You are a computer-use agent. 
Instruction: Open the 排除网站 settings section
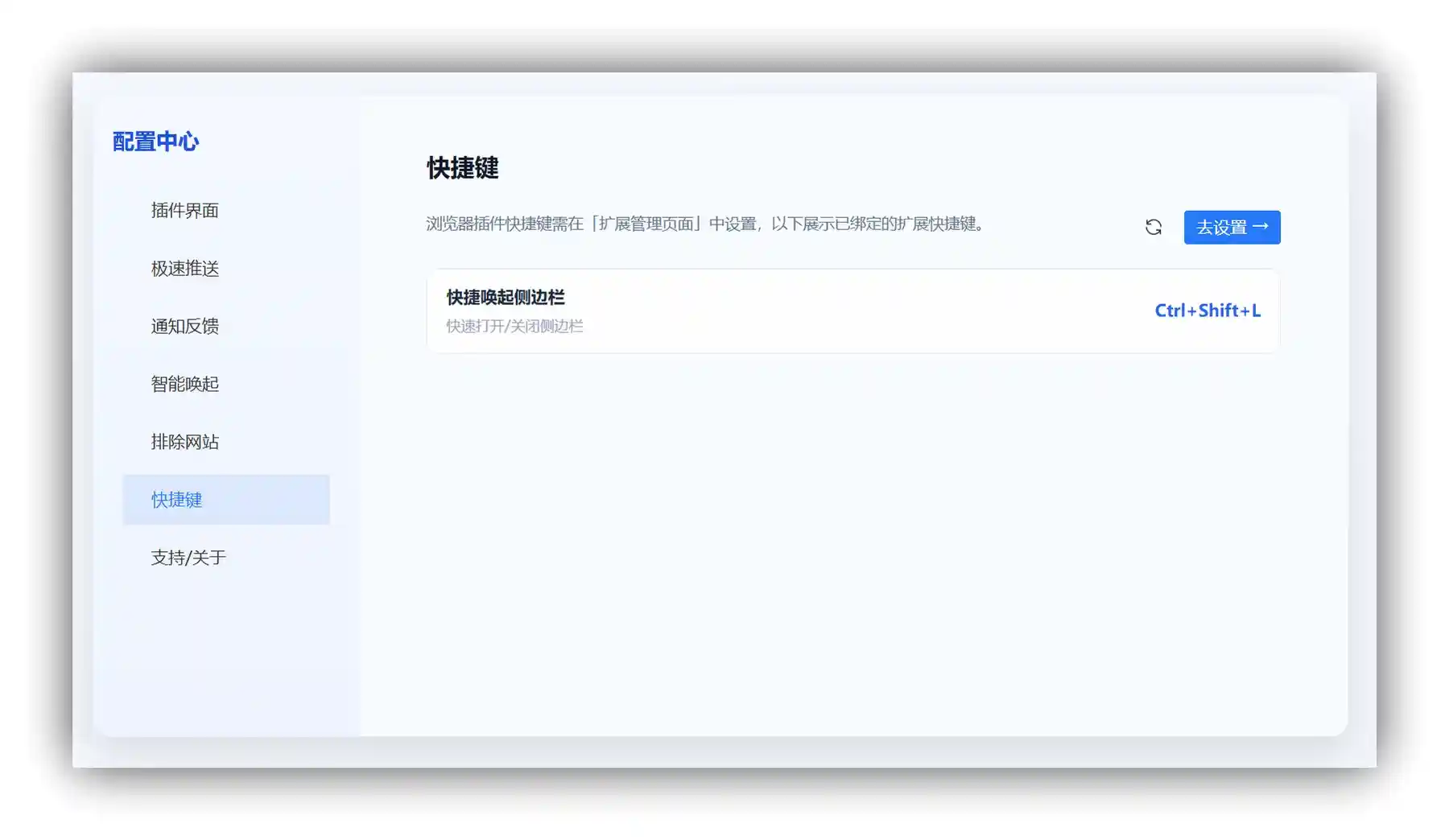click(185, 442)
